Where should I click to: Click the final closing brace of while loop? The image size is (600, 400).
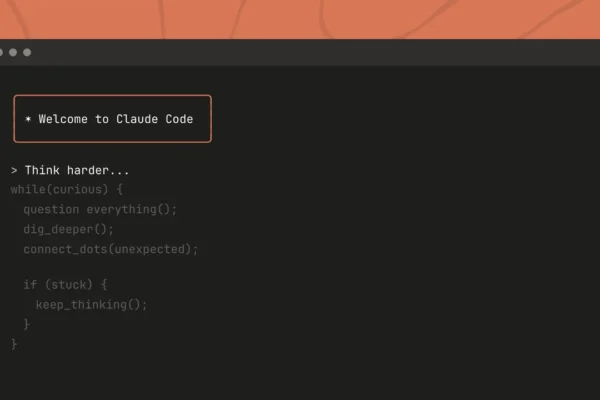click(14, 343)
